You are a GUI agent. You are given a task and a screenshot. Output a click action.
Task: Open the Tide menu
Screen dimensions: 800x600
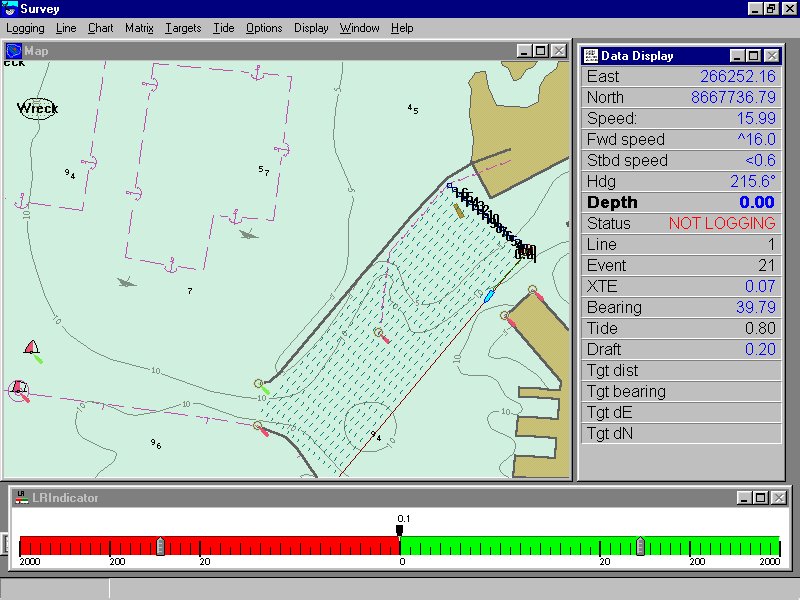[224, 28]
